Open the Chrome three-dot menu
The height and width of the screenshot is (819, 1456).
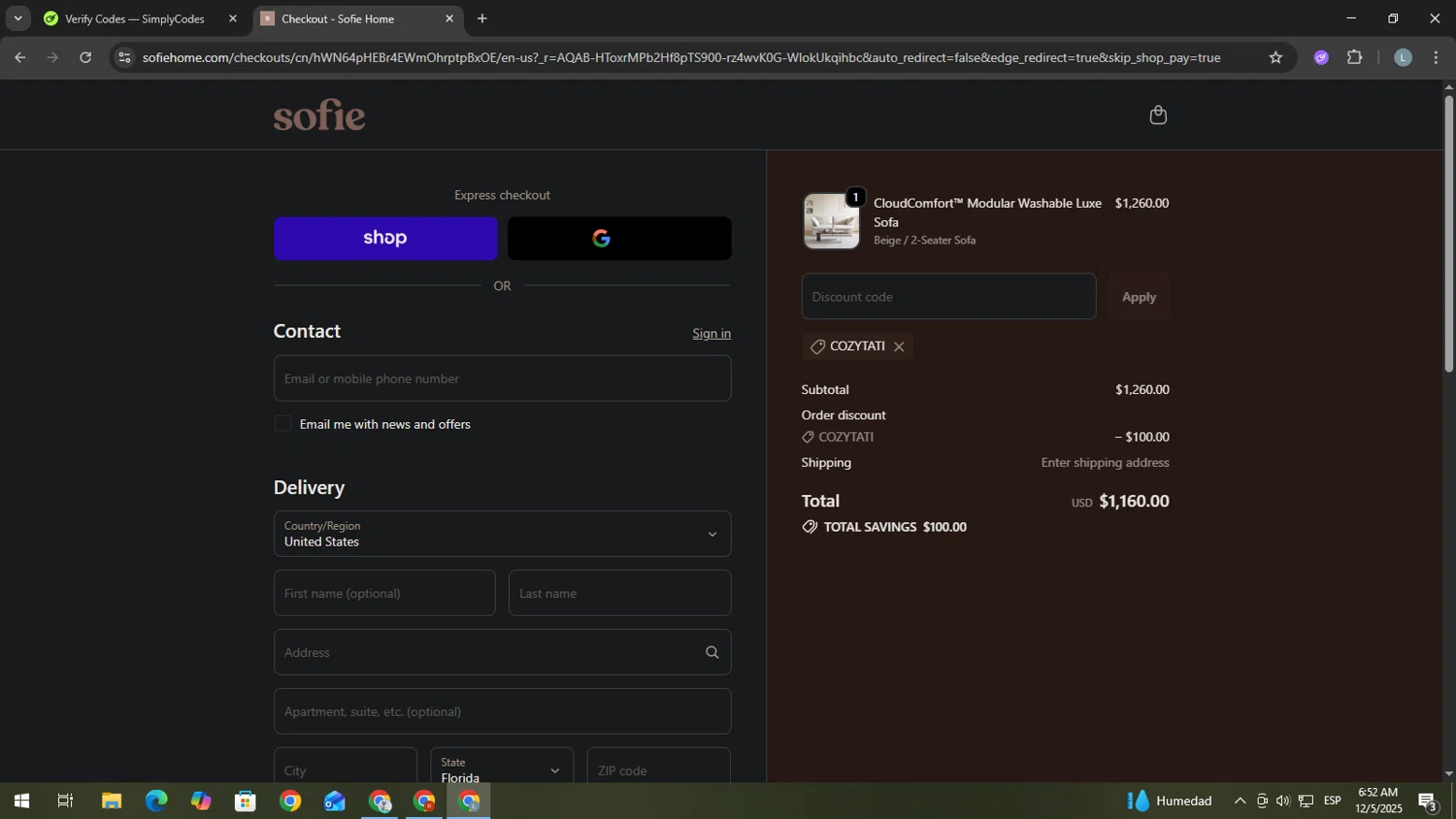click(x=1436, y=57)
